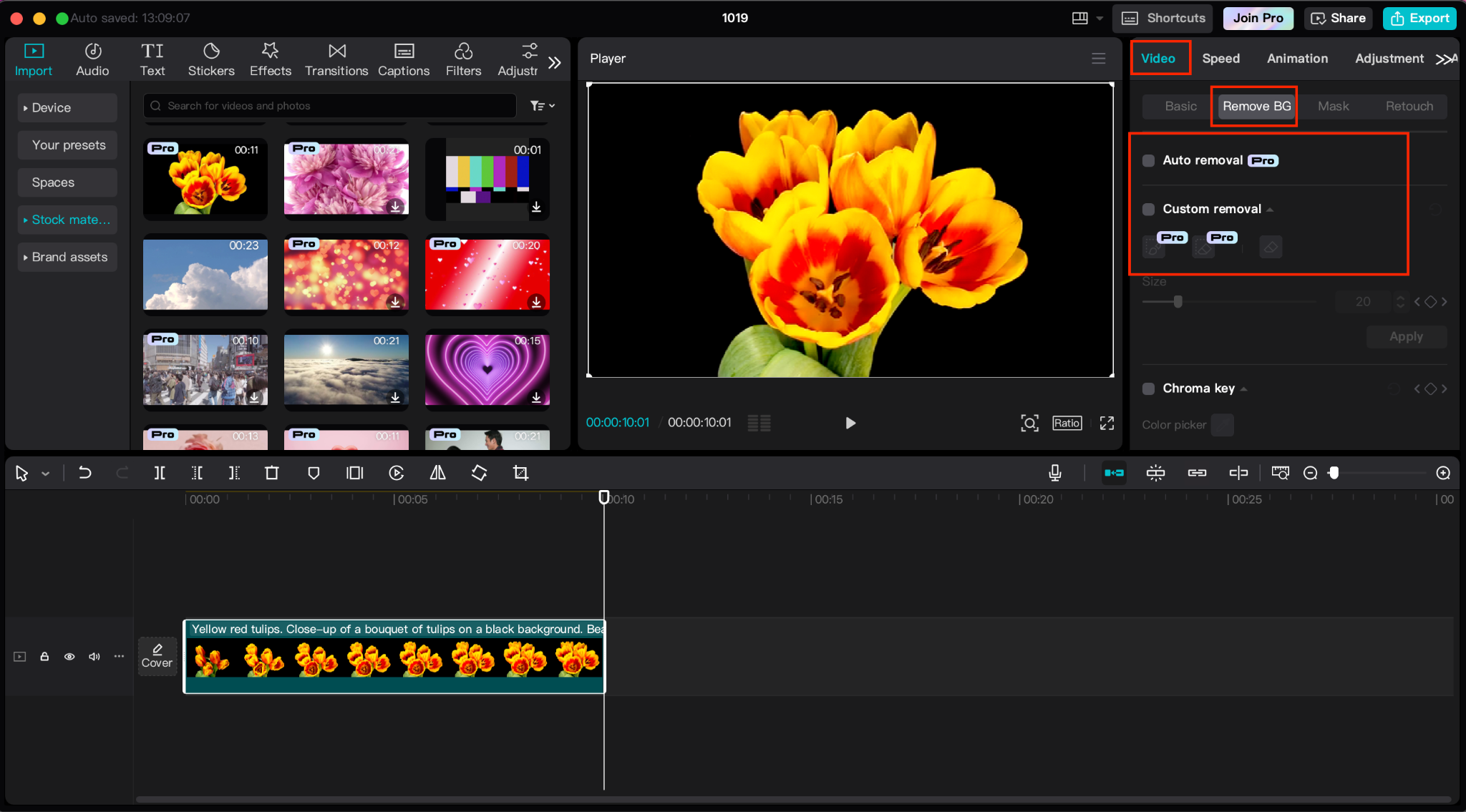The image size is (1466, 812).
Task: Click the split clip tool icon
Action: point(160,473)
